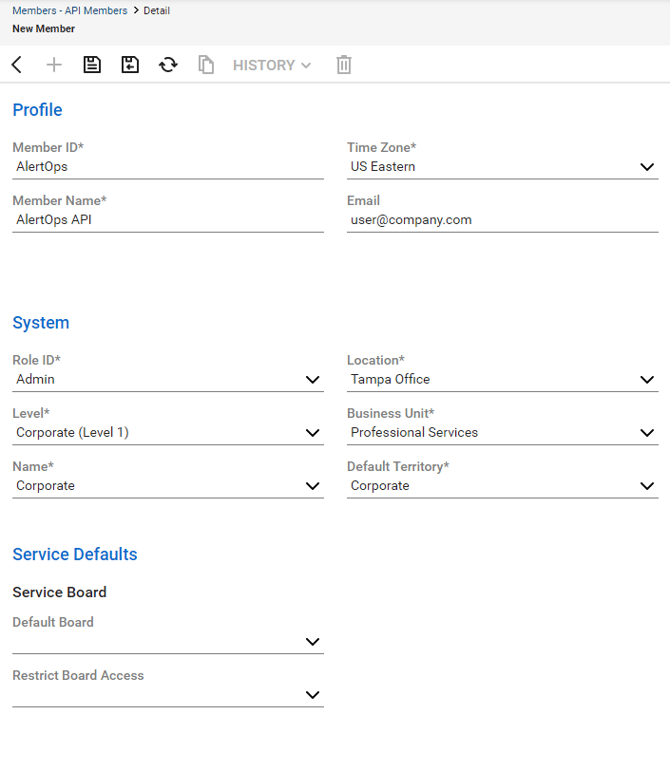This screenshot has height=771, width=670.
Task: Click the back arrow icon
Action: pos(17,65)
